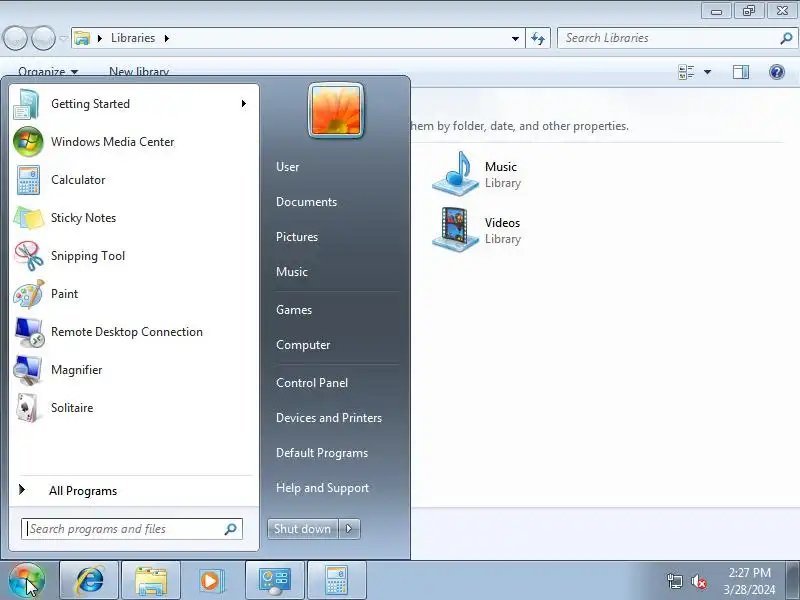The height and width of the screenshot is (600, 800).
Task: Open User folder from Start menu
Action: click(288, 167)
